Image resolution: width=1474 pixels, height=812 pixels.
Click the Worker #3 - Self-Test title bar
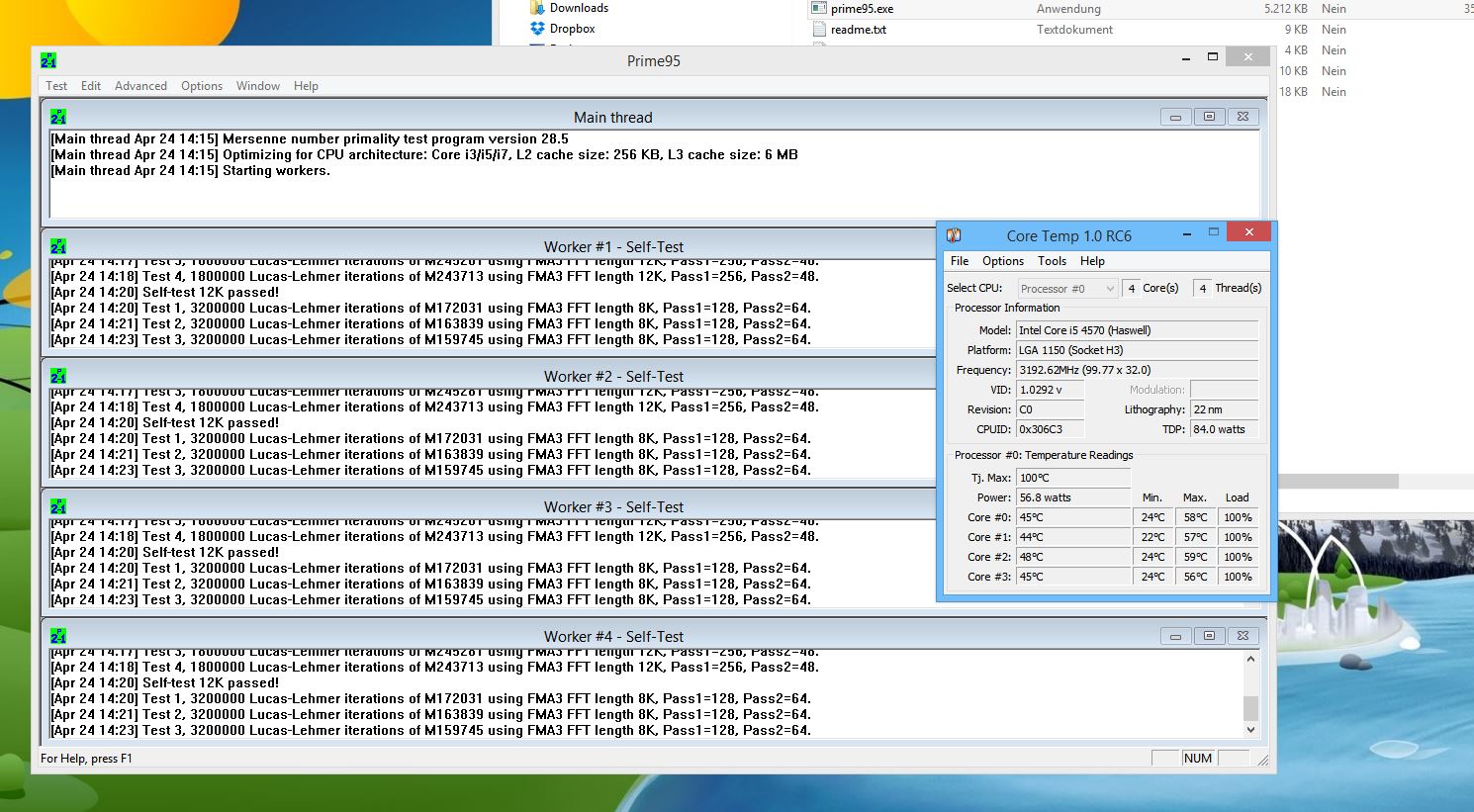(x=613, y=506)
